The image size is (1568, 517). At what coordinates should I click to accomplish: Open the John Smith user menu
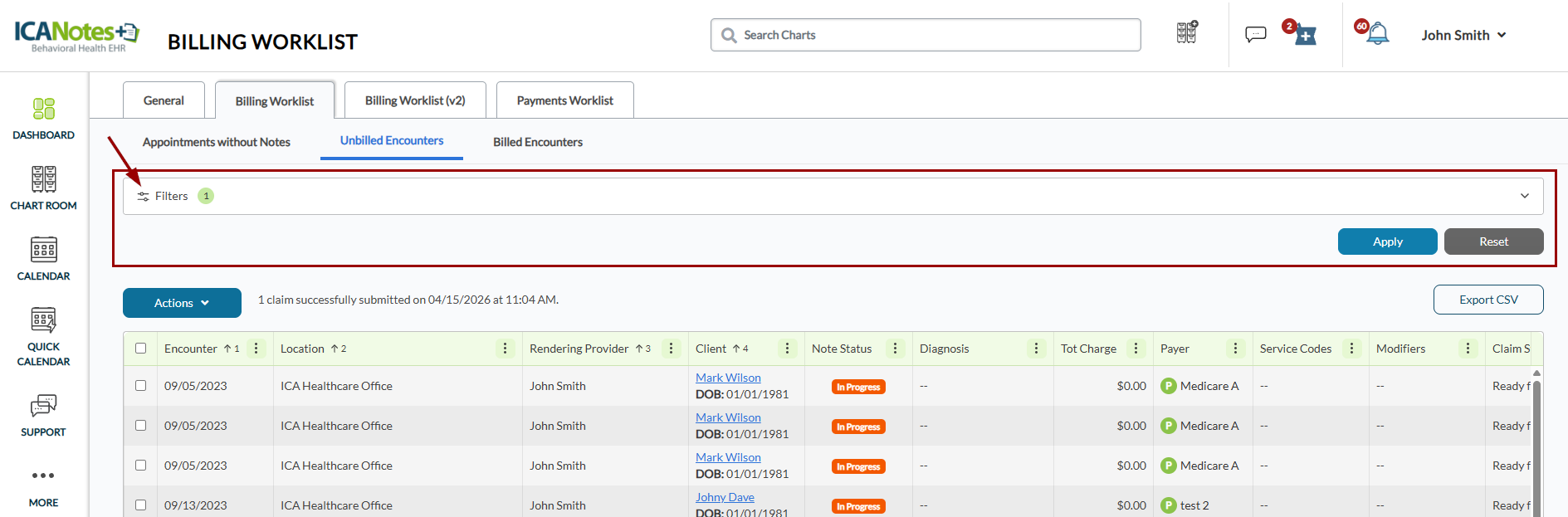coord(1463,35)
